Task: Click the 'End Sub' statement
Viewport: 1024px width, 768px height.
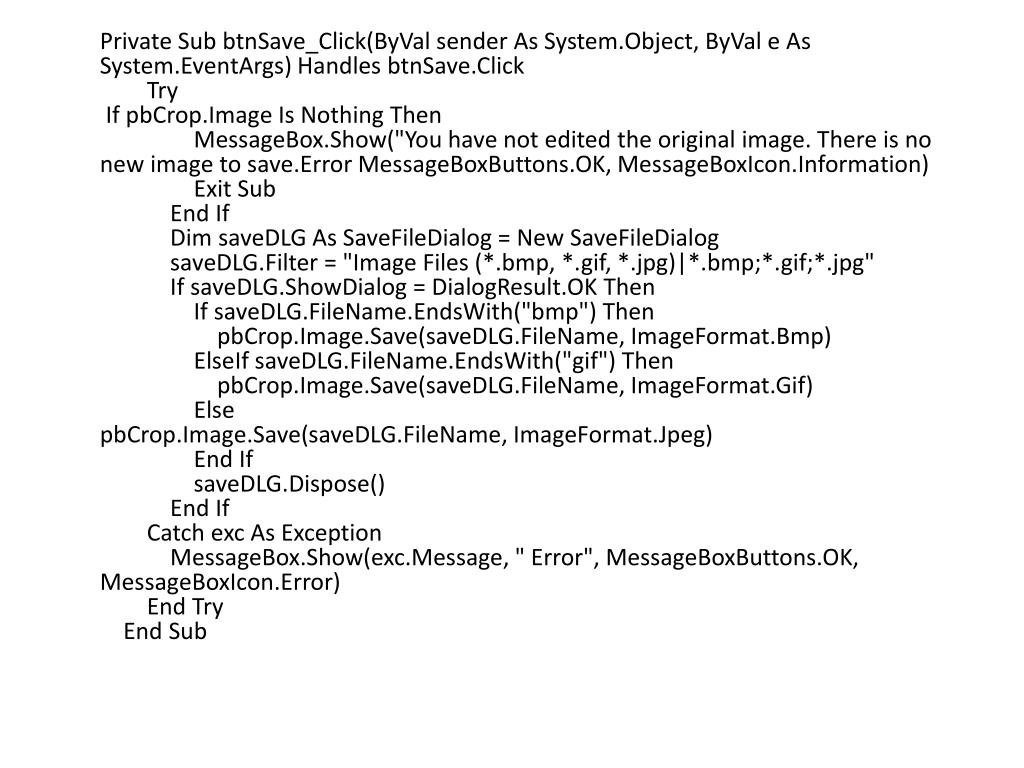Action: [x=165, y=632]
